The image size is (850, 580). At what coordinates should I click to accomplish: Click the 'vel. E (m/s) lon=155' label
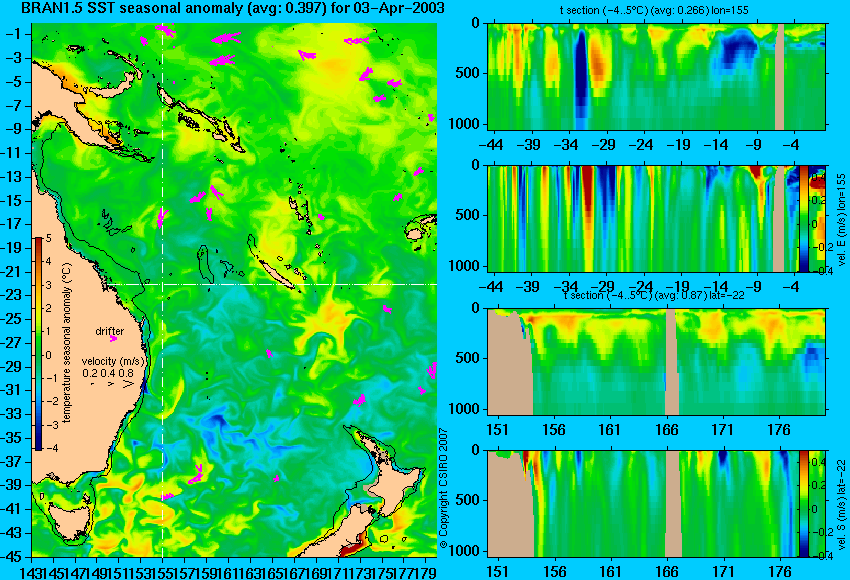[x=842, y=220]
